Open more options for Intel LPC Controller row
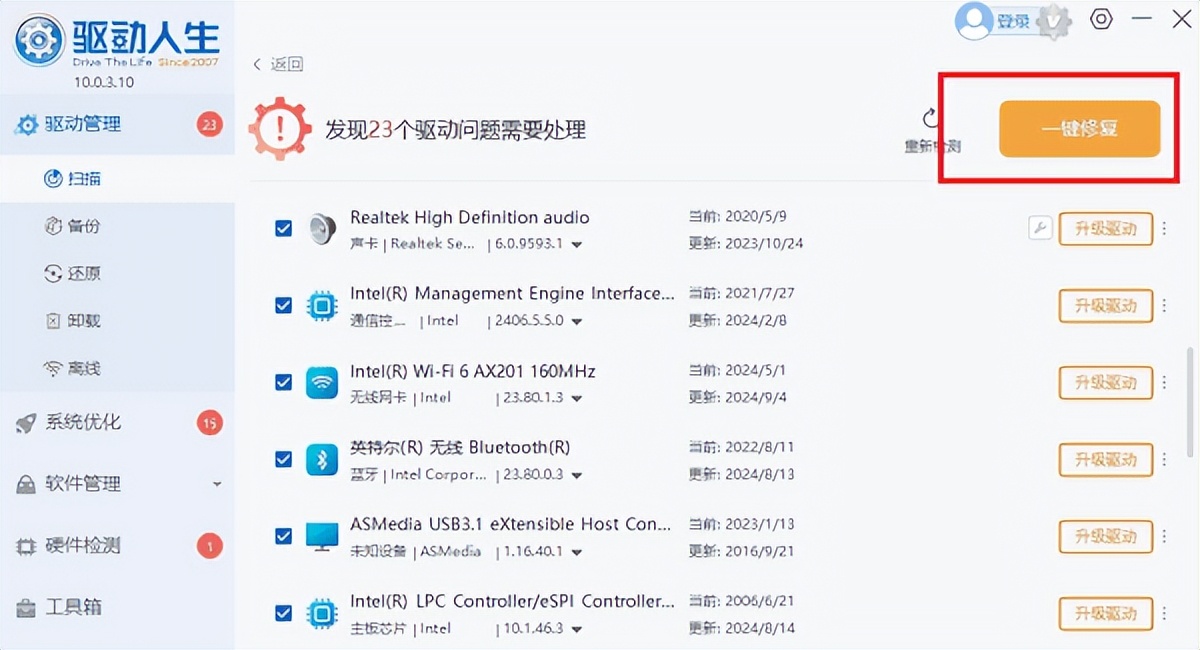 1164,613
